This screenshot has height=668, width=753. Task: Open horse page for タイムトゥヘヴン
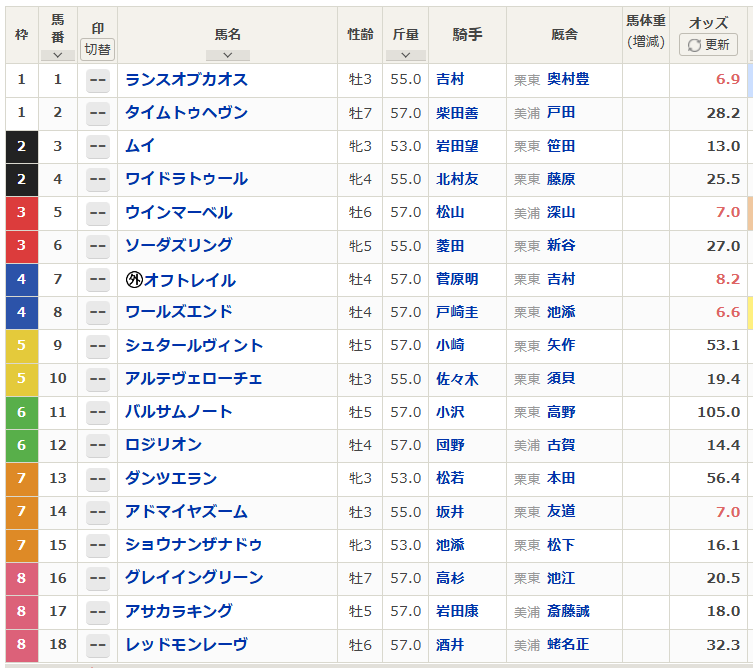click(x=186, y=113)
